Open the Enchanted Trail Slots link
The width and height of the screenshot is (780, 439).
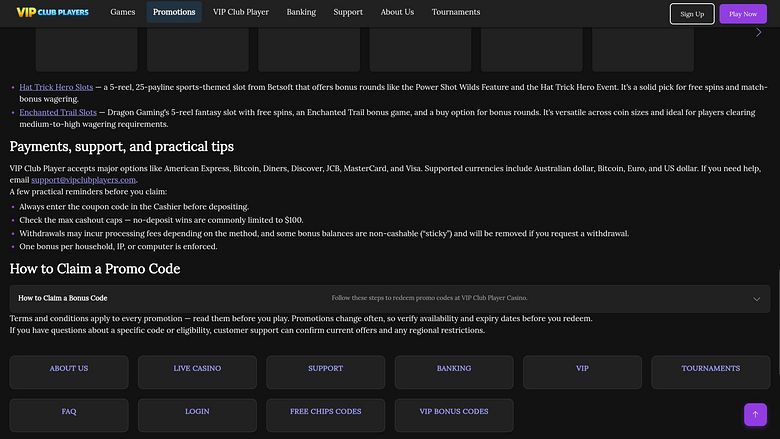point(58,112)
